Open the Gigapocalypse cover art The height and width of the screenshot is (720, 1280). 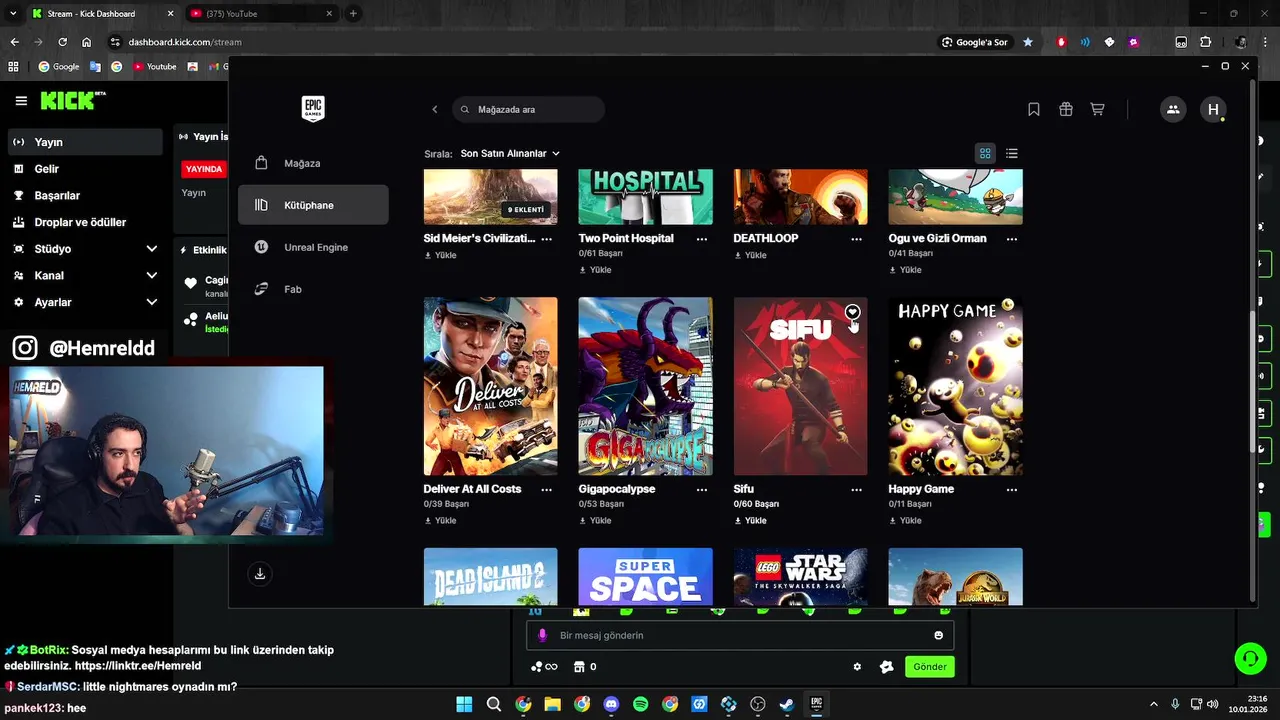coord(645,386)
